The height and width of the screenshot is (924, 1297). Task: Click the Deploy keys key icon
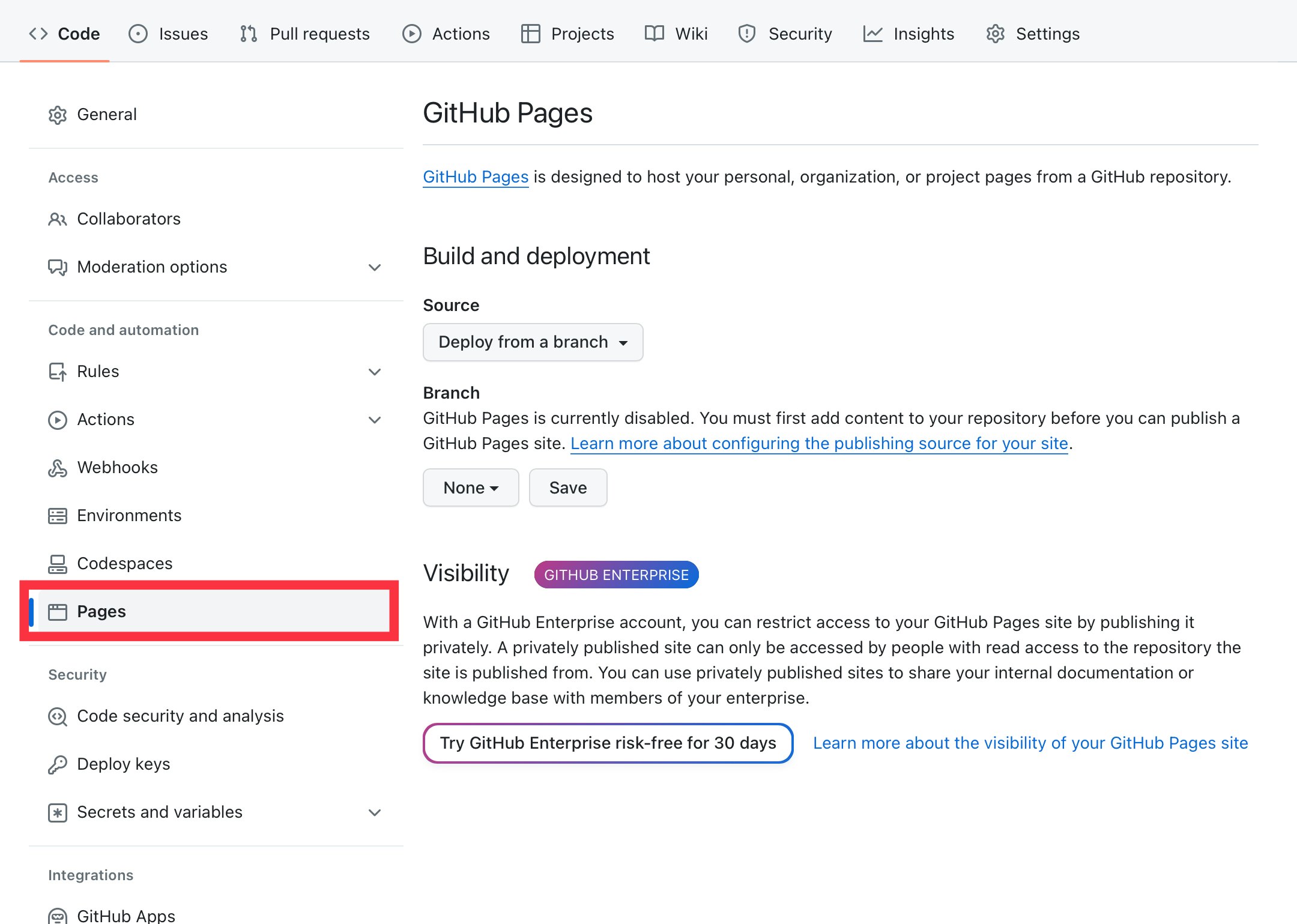[x=58, y=764]
